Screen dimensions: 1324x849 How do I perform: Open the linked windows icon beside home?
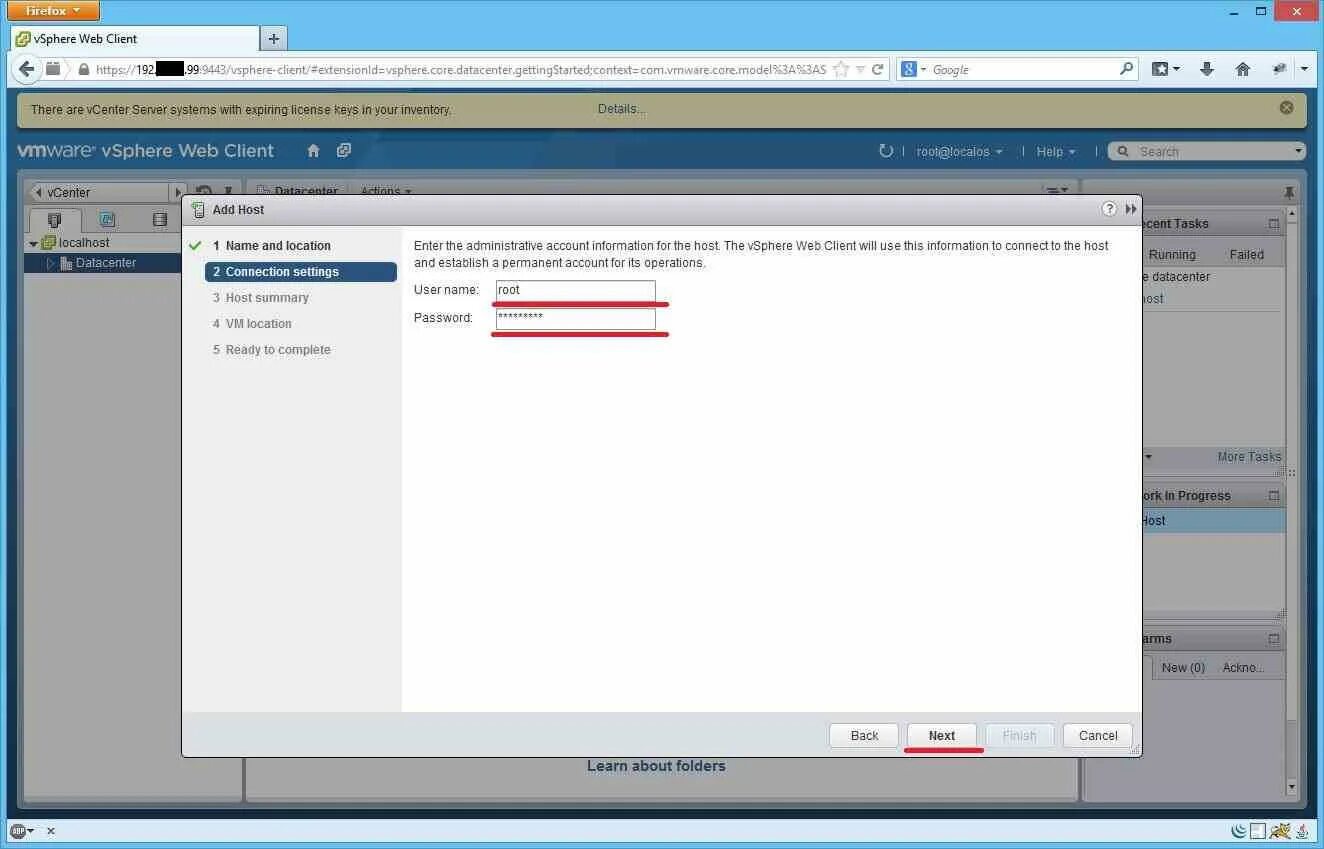344,151
